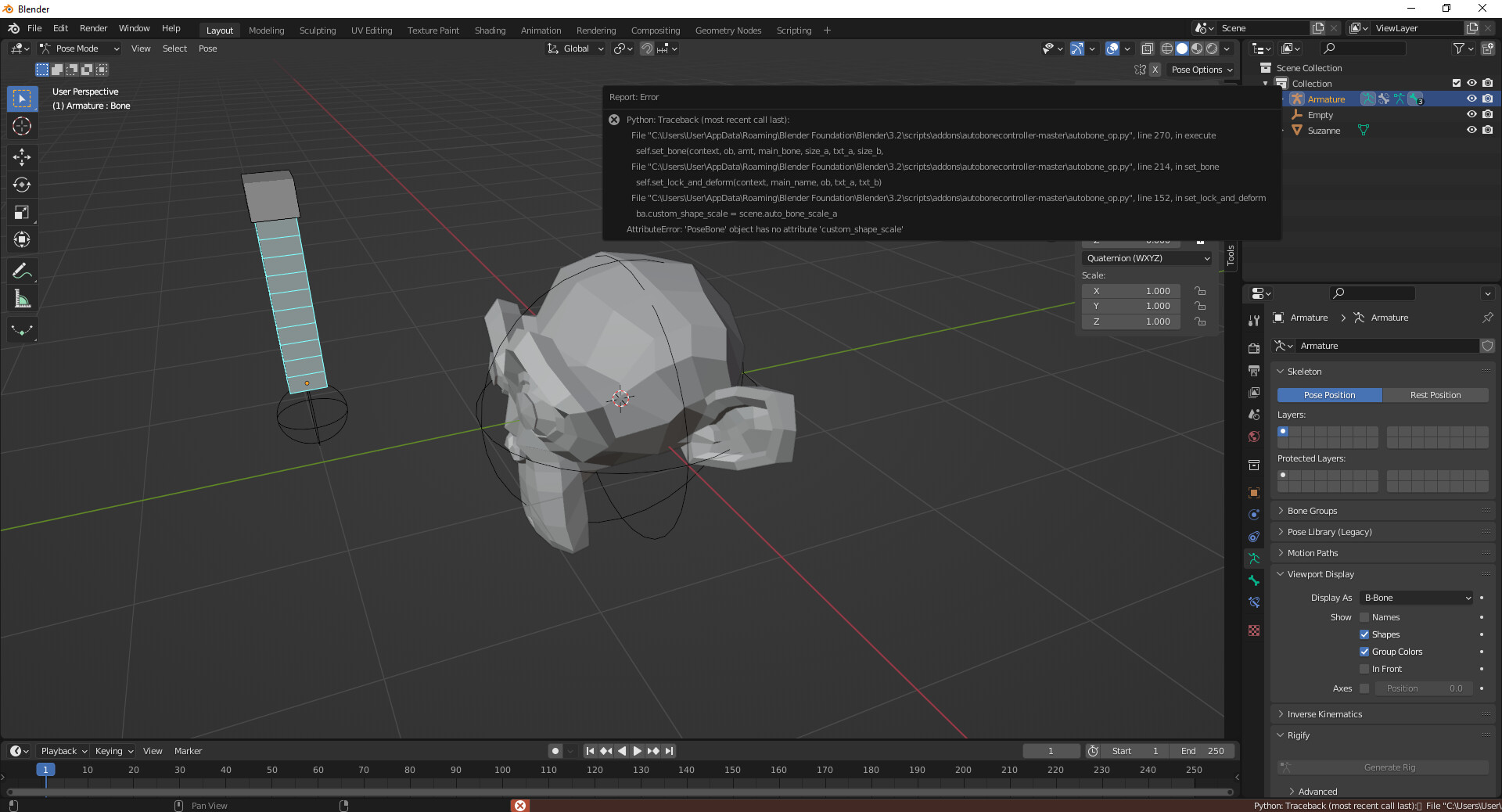Open the Bone properties tab
Screen dimensions: 1502x812
1253,580
